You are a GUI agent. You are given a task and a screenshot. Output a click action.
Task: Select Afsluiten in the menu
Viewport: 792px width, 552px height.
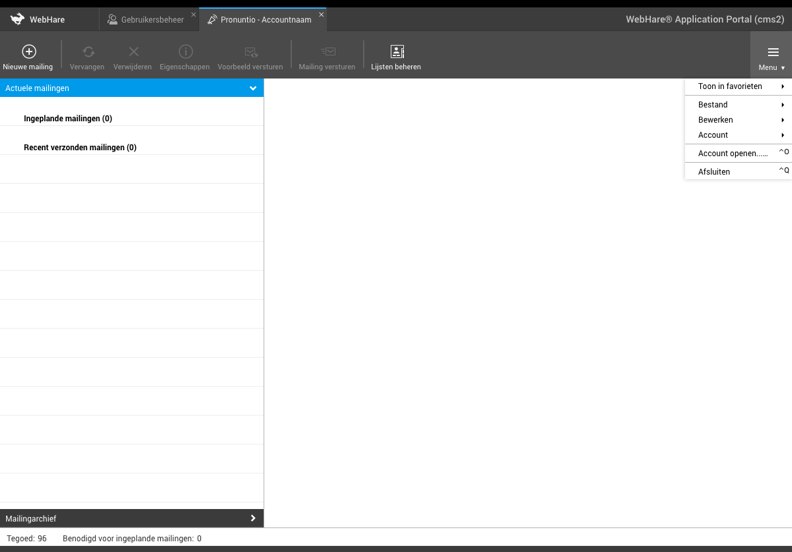point(715,172)
